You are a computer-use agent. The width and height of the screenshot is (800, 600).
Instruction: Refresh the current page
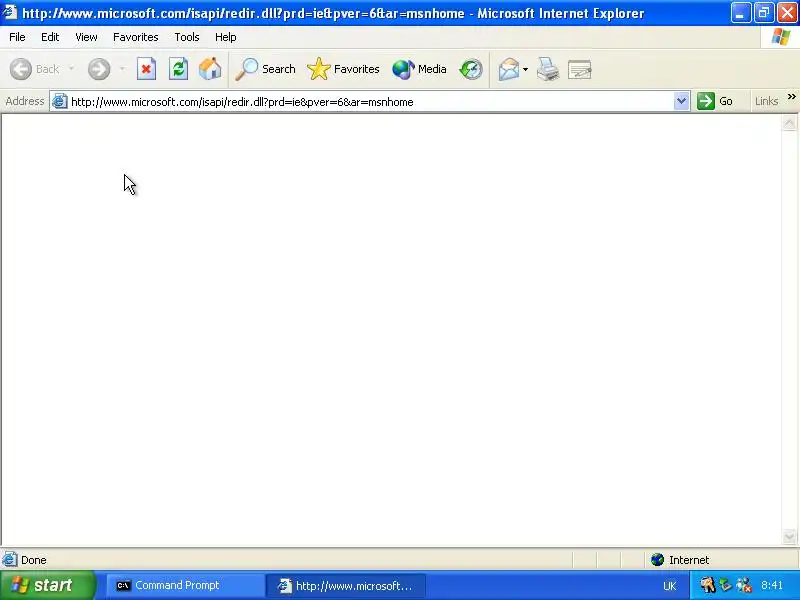tap(178, 69)
